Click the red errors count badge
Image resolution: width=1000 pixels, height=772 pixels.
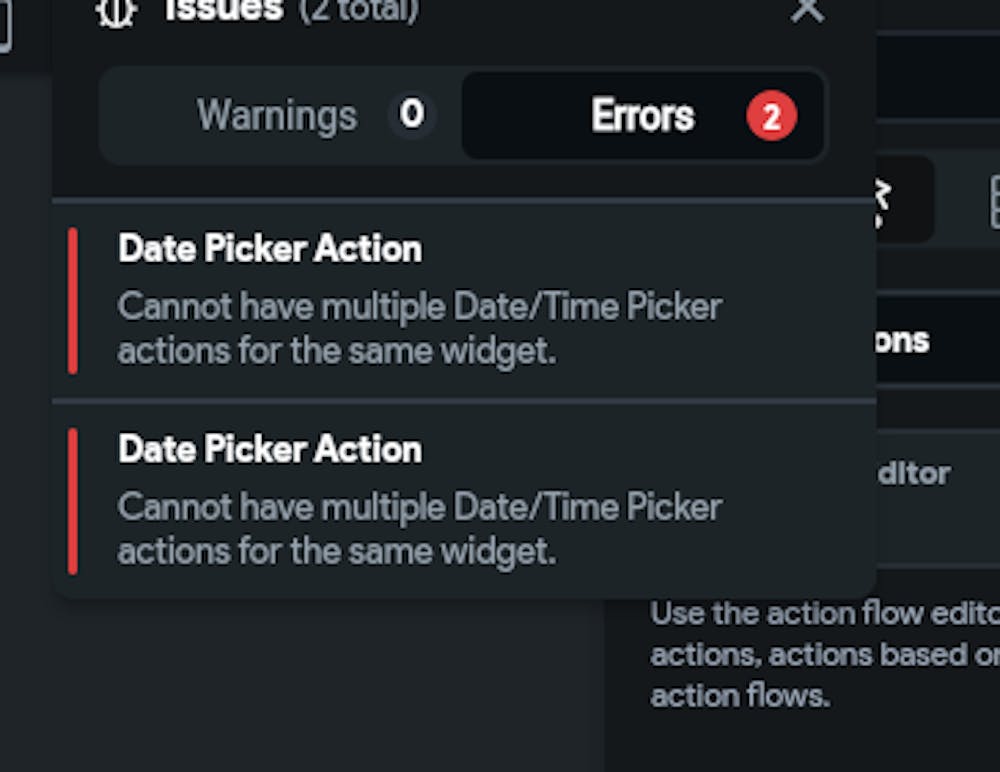[x=771, y=117]
